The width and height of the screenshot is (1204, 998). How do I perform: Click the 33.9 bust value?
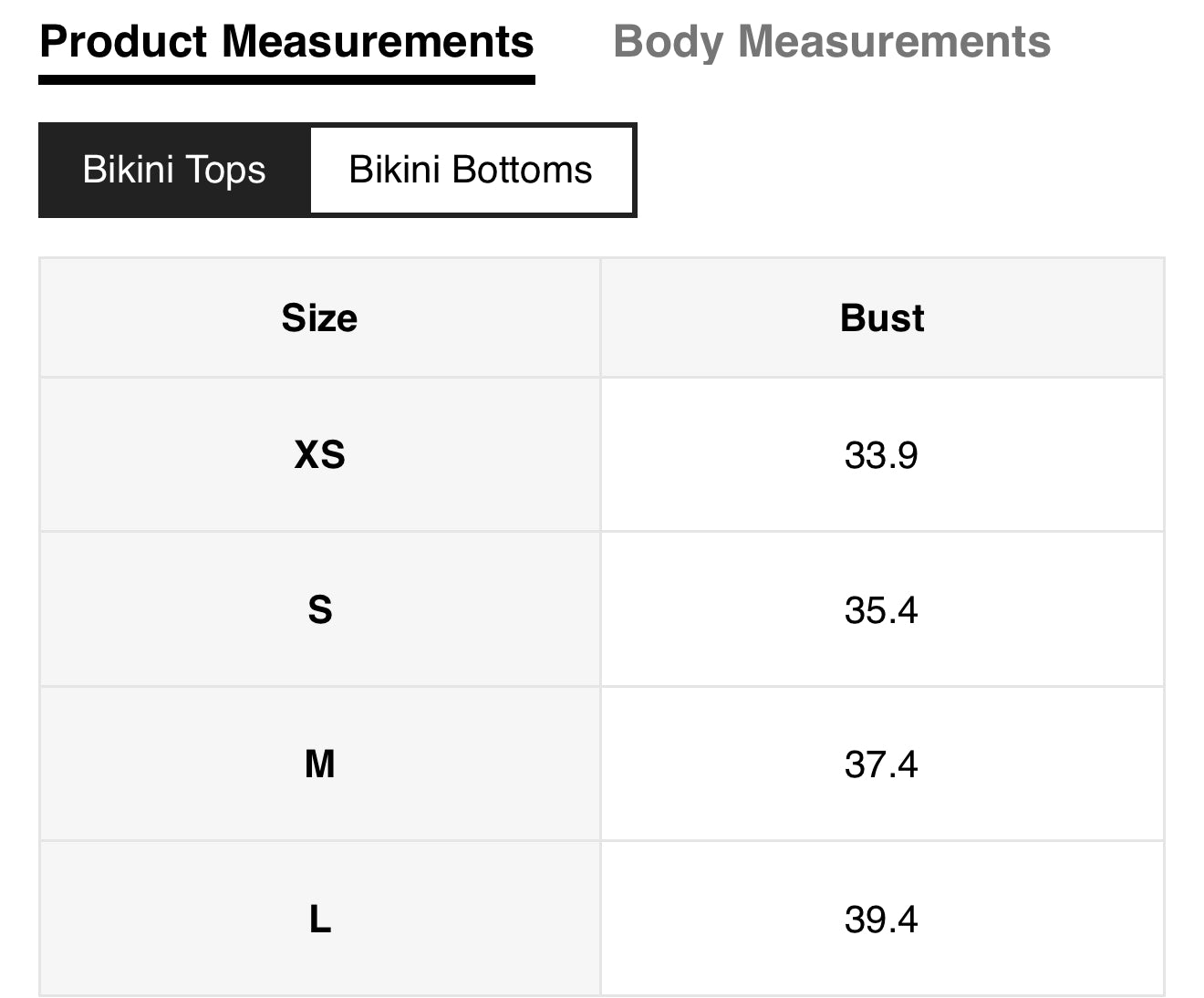click(x=880, y=455)
